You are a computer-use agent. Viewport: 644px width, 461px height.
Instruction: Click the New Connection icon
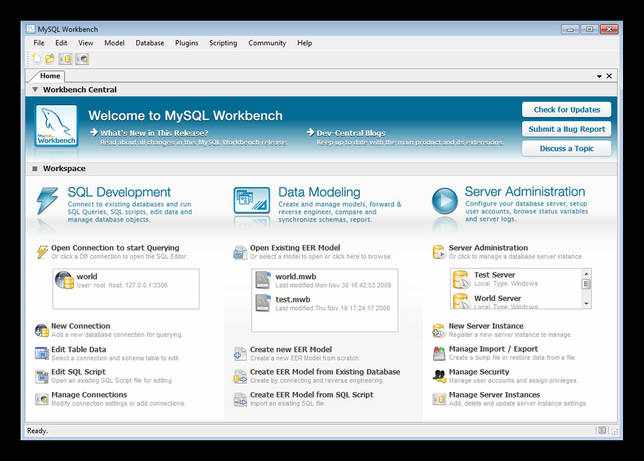pos(41,330)
